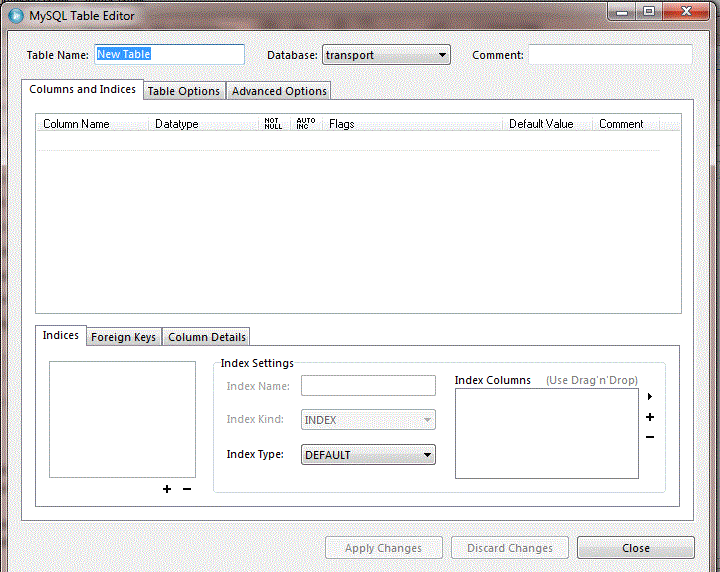Viewport: 720px width, 572px height.
Task: Minimize the MySQL Table Editor window
Action: pyautogui.click(x=622, y=12)
